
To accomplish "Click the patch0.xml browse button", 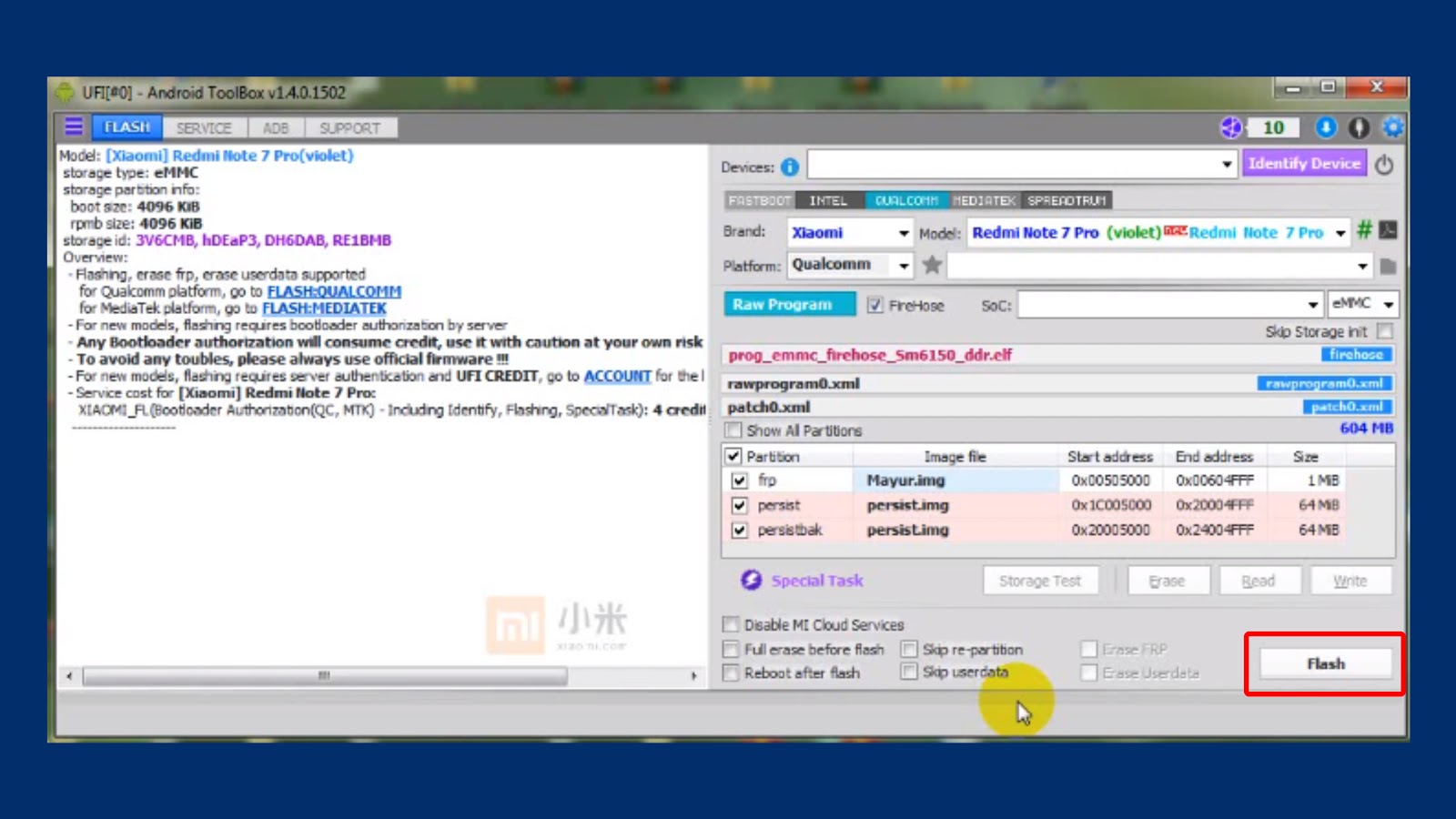I will pyautogui.click(x=1347, y=407).
